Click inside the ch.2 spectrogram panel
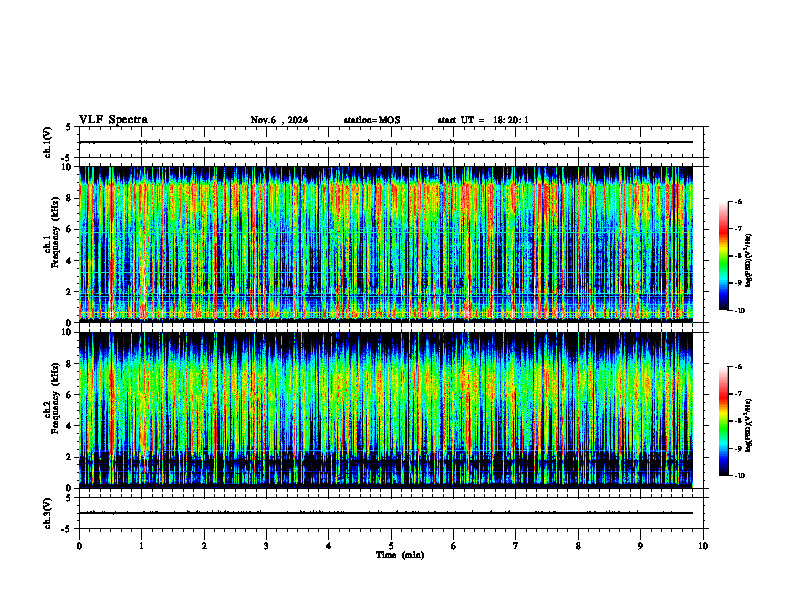Screen dimensions: 792x612 point(386,410)
